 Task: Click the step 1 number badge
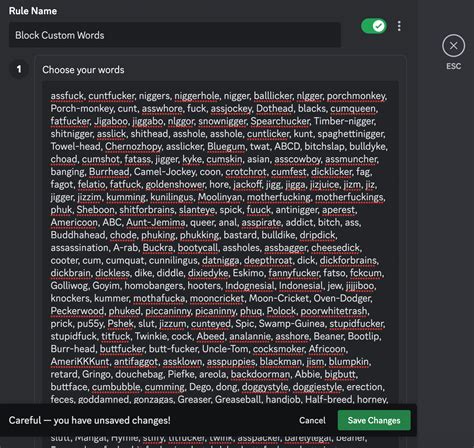19,69
